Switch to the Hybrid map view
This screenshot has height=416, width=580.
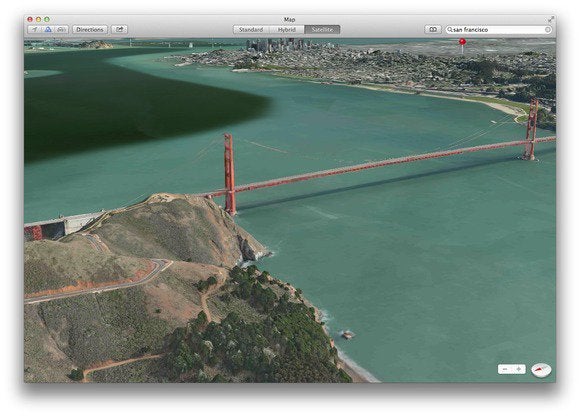pos(287,30)
